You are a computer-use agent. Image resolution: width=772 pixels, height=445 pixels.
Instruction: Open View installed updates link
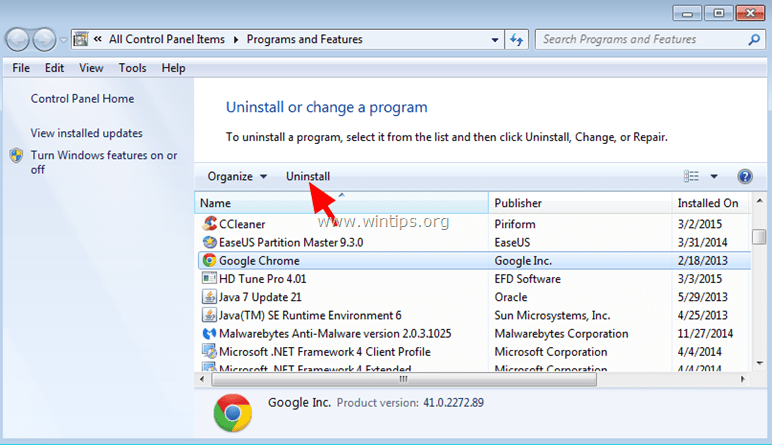(x=87, y=133)
